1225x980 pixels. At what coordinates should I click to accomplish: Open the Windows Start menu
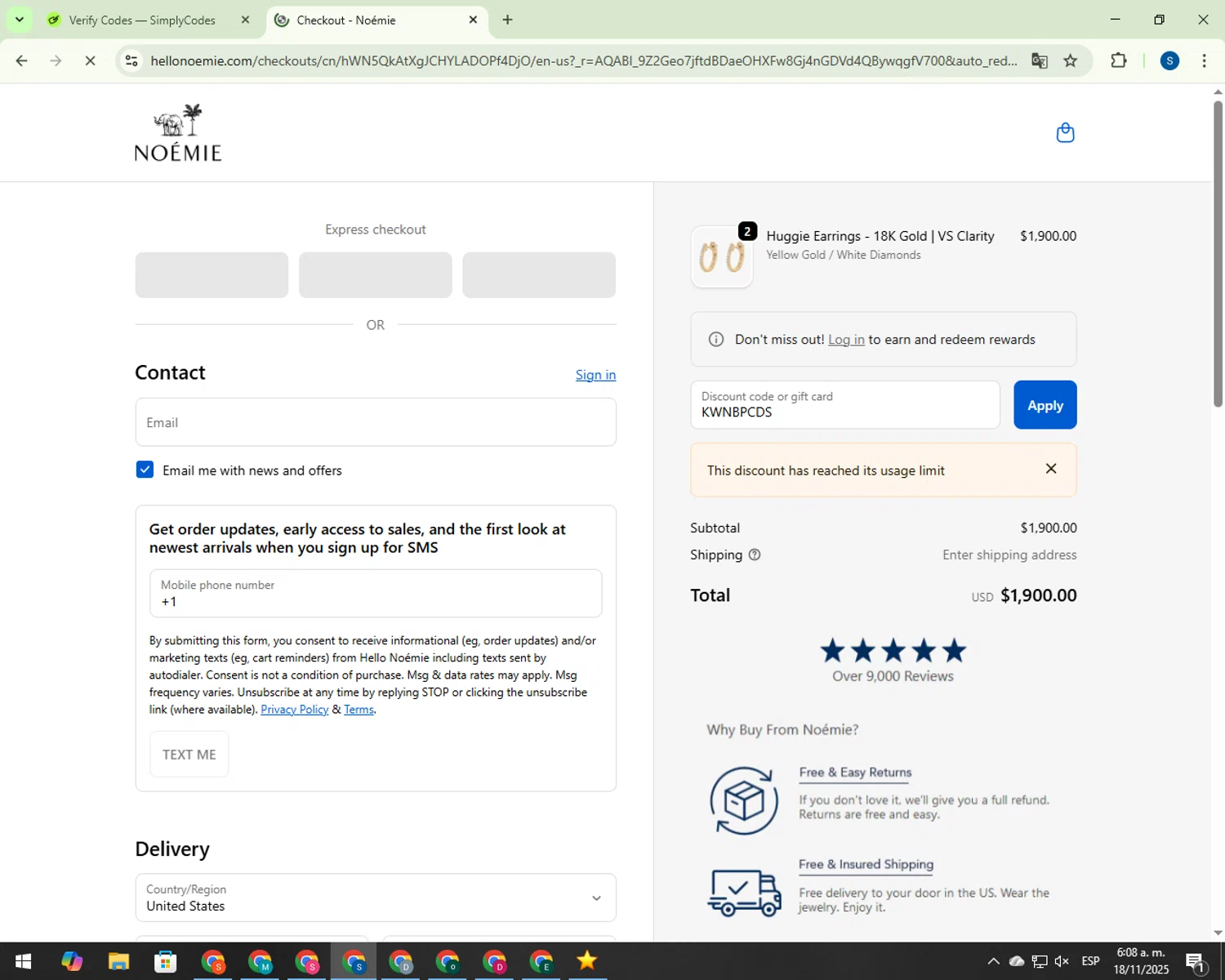pyautogui.click(x=23, y=961)
